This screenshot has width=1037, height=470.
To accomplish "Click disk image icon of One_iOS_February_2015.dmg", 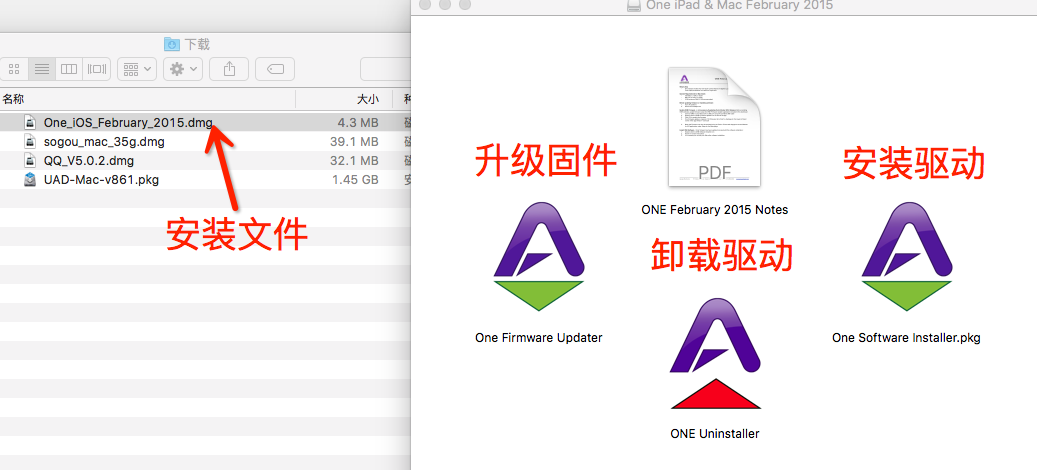I will point(30,122).
